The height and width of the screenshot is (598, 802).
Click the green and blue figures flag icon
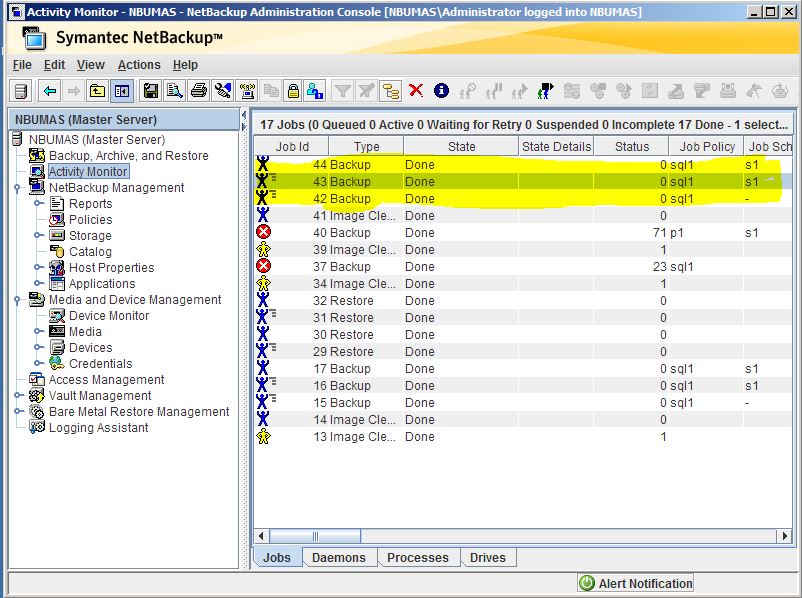(x=545, y=91)
